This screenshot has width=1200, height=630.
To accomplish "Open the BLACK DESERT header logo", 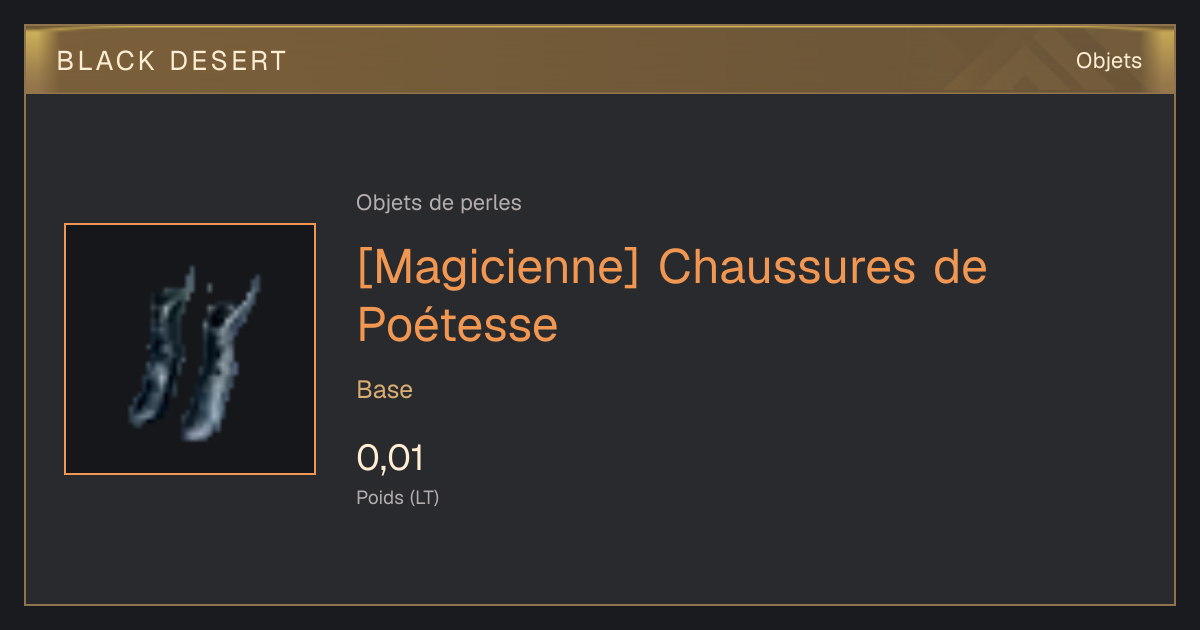I will pos(172,61).
